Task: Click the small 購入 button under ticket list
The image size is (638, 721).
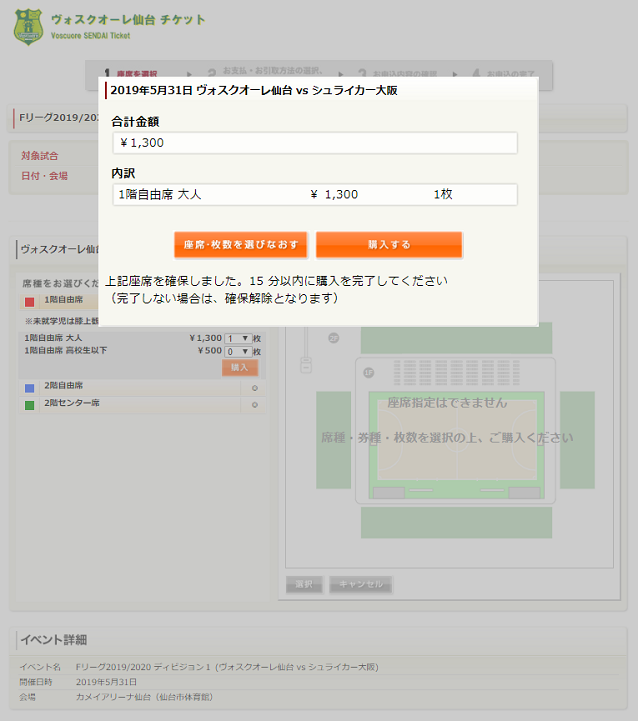Action: [240, 367]
